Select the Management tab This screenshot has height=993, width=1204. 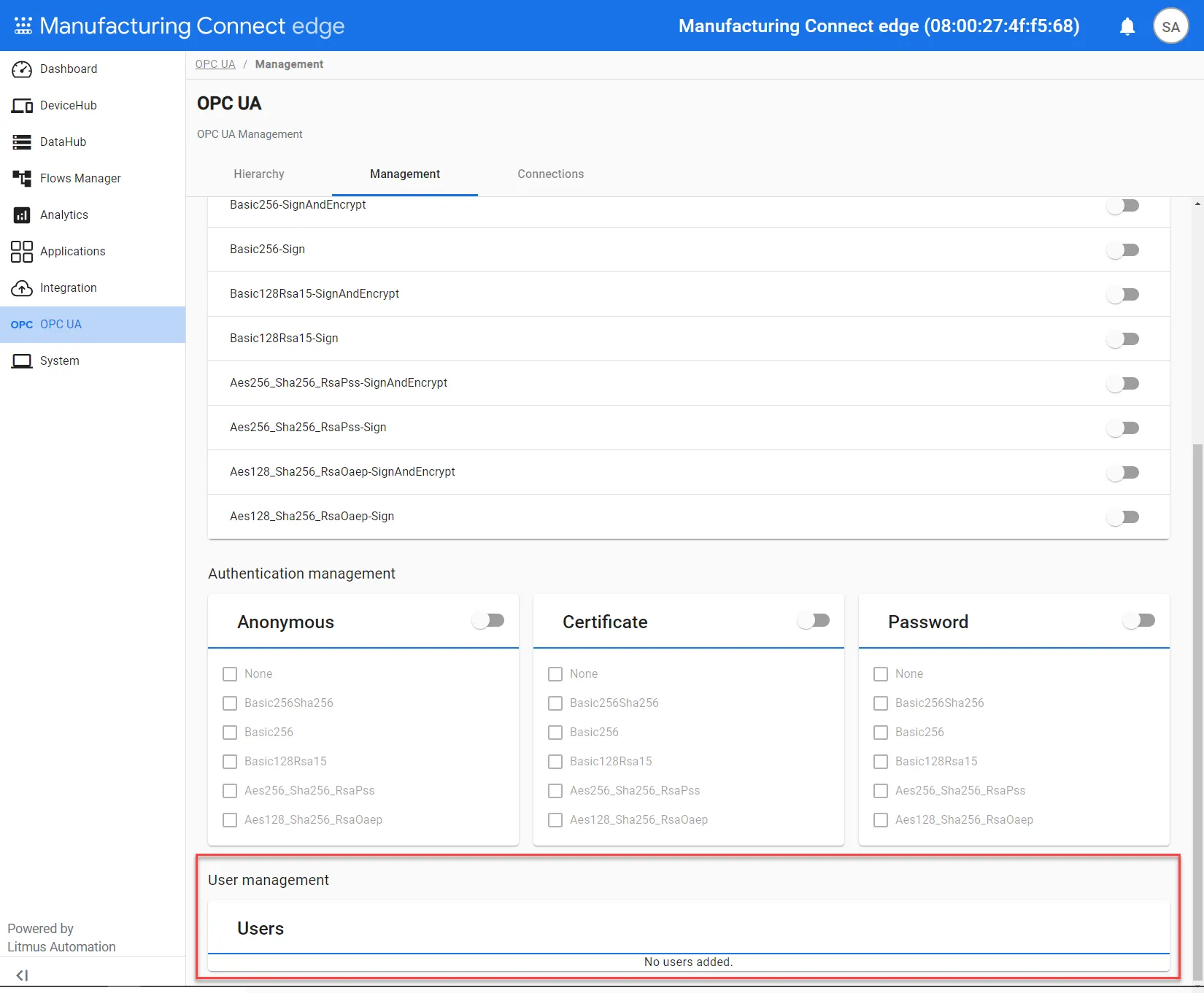coord(405,174)
